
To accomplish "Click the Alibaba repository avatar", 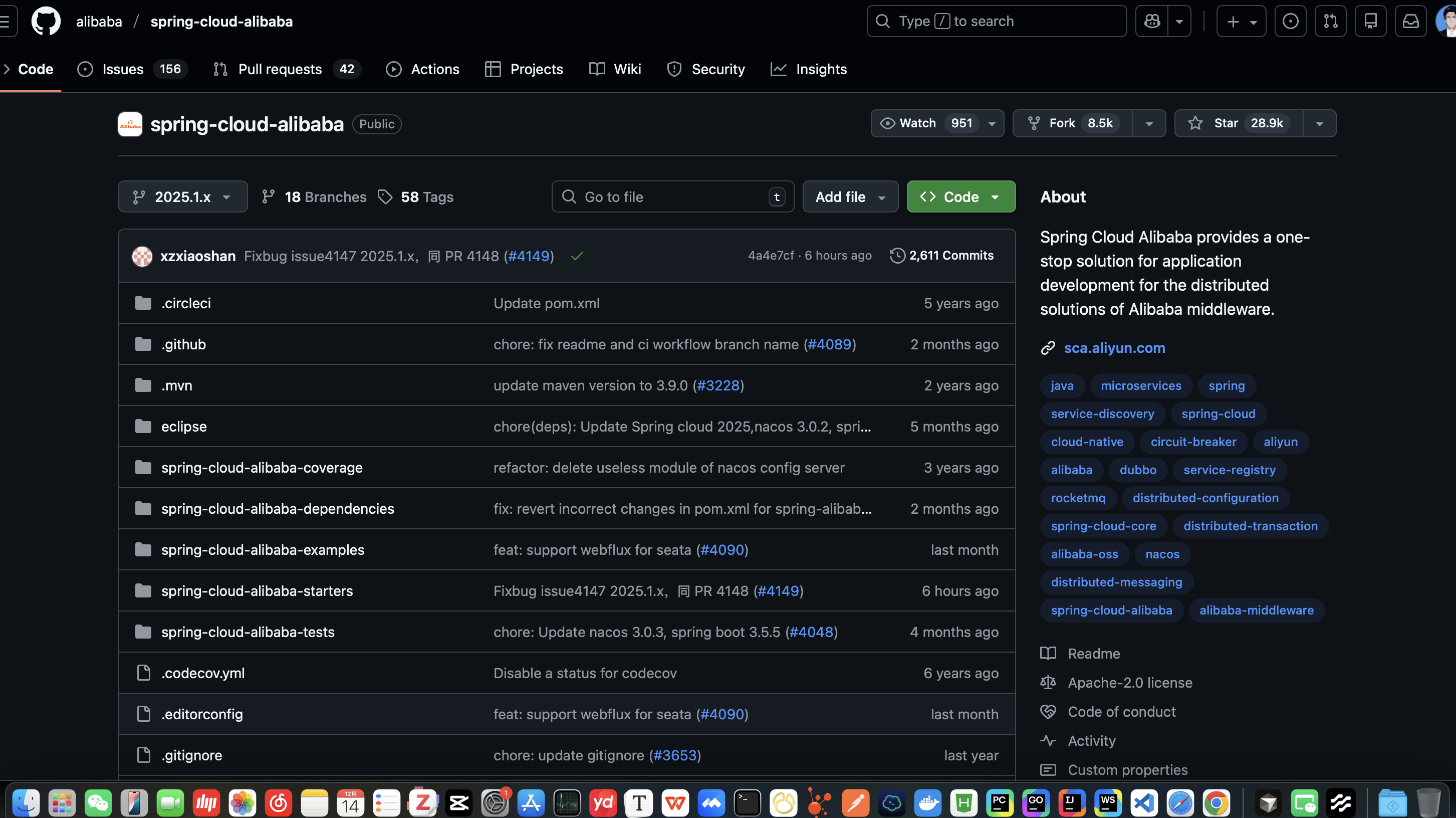I will pos(130,124).
